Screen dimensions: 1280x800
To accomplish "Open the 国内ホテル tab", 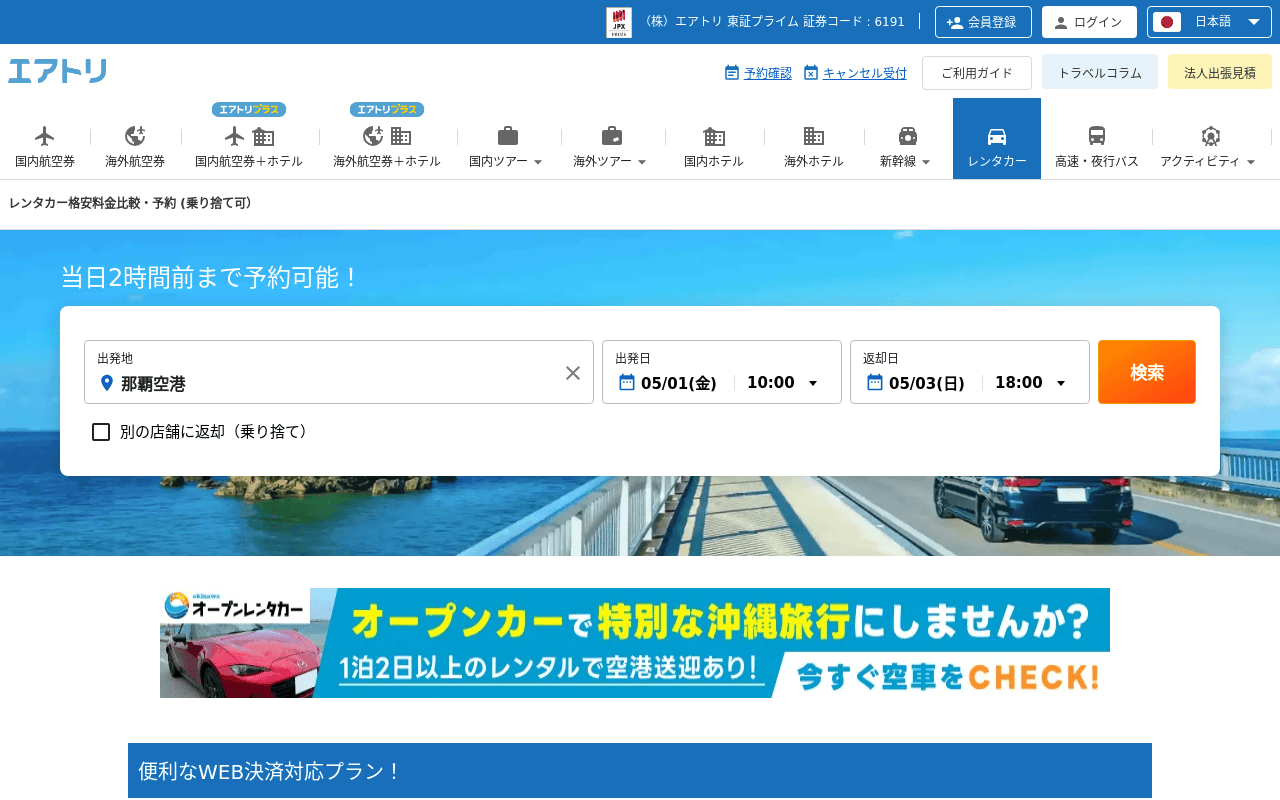I will 714,139.
